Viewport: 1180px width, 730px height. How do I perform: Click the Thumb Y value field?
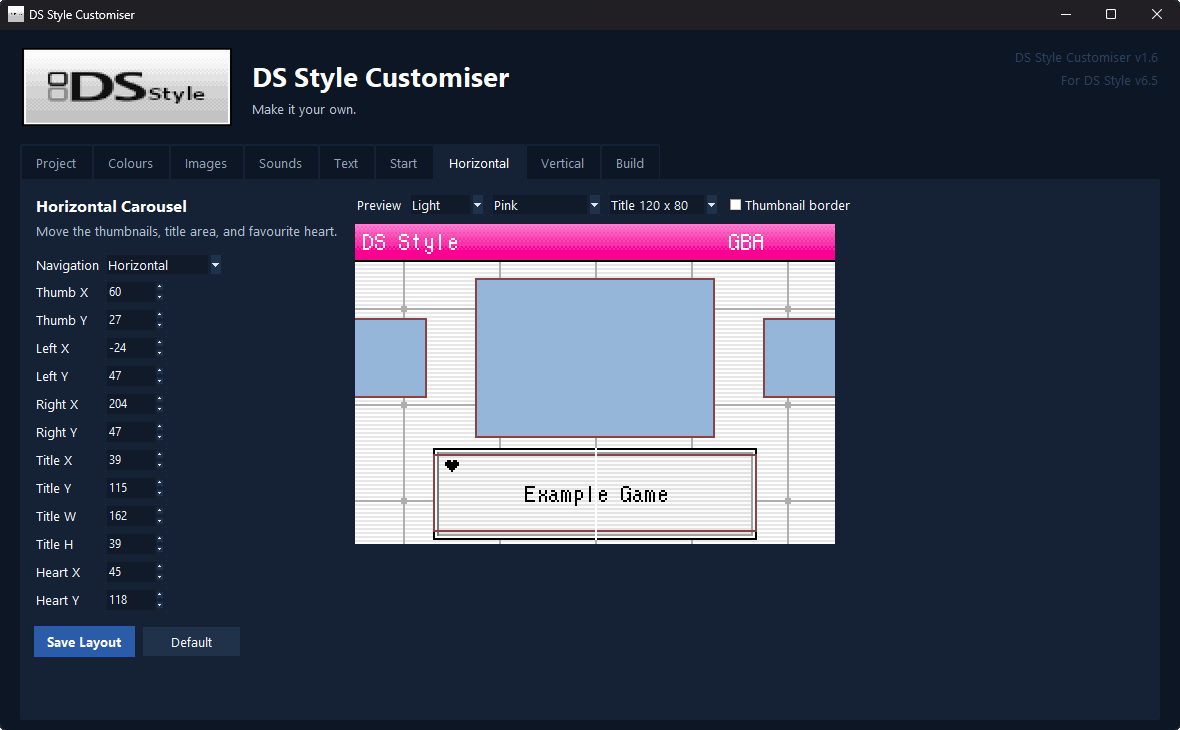[130, 320]
